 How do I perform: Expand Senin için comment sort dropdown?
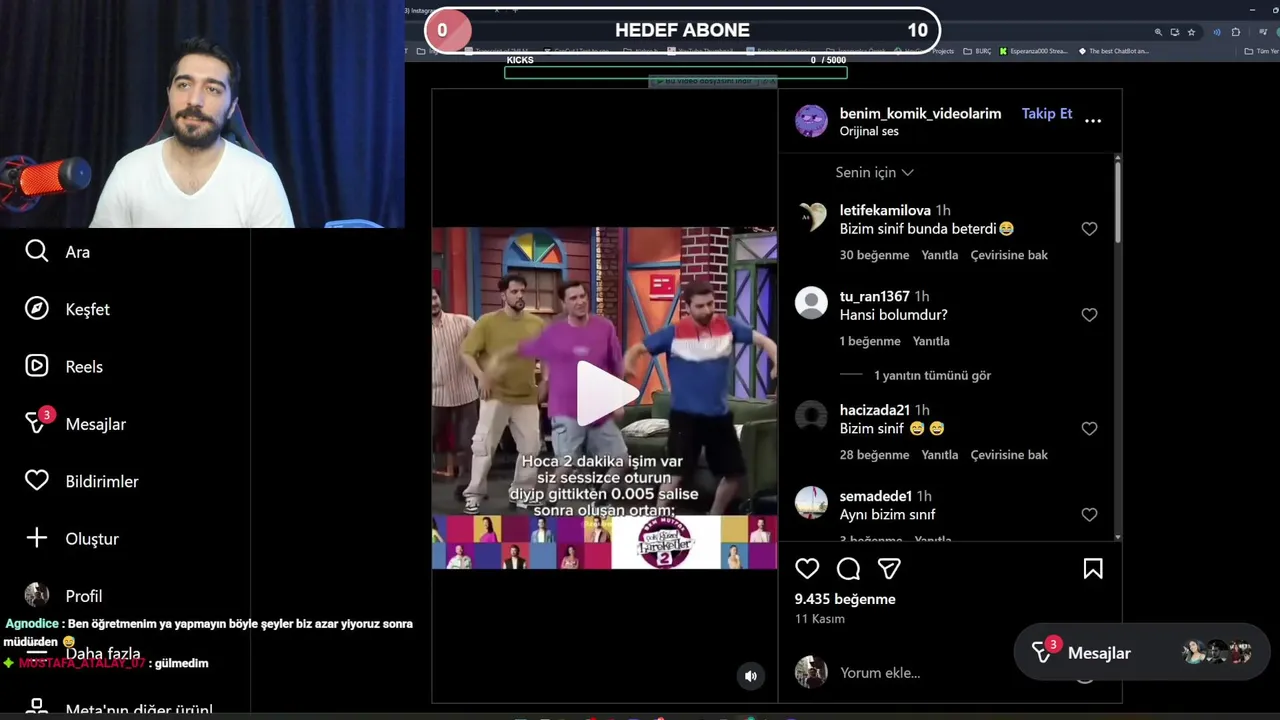pyautogui.click(x=874, y=172)
